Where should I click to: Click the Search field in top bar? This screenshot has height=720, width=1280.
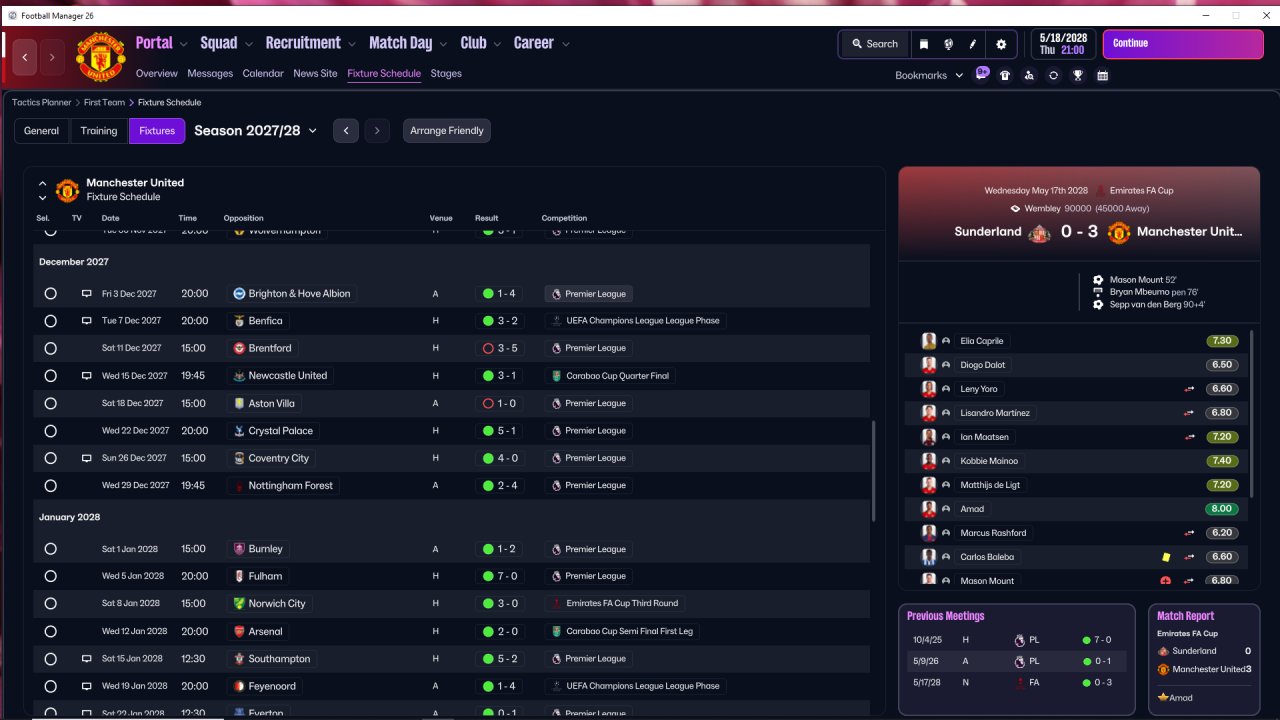coord(875,44)
